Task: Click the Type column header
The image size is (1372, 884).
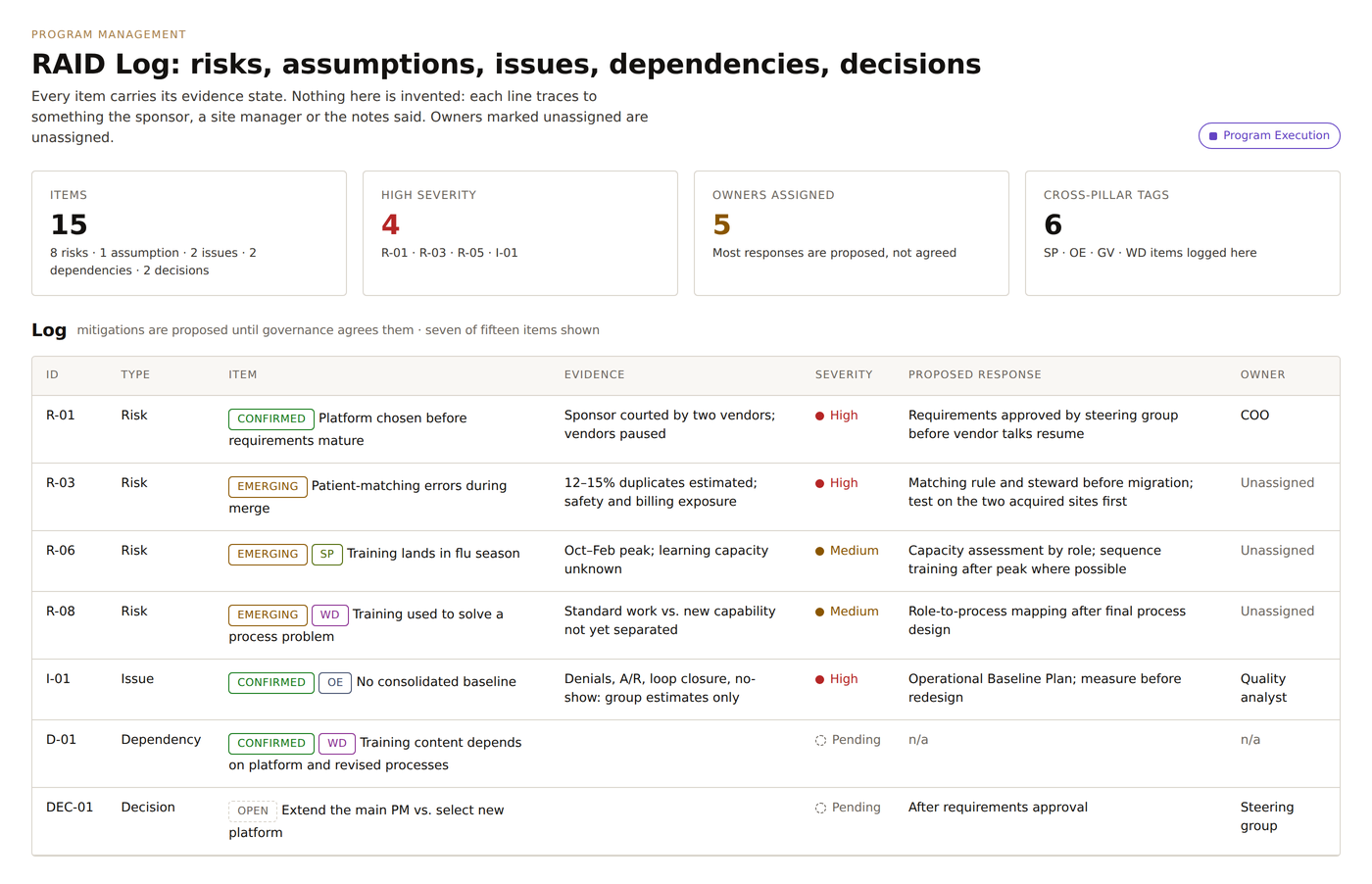Action: (135, 375)
